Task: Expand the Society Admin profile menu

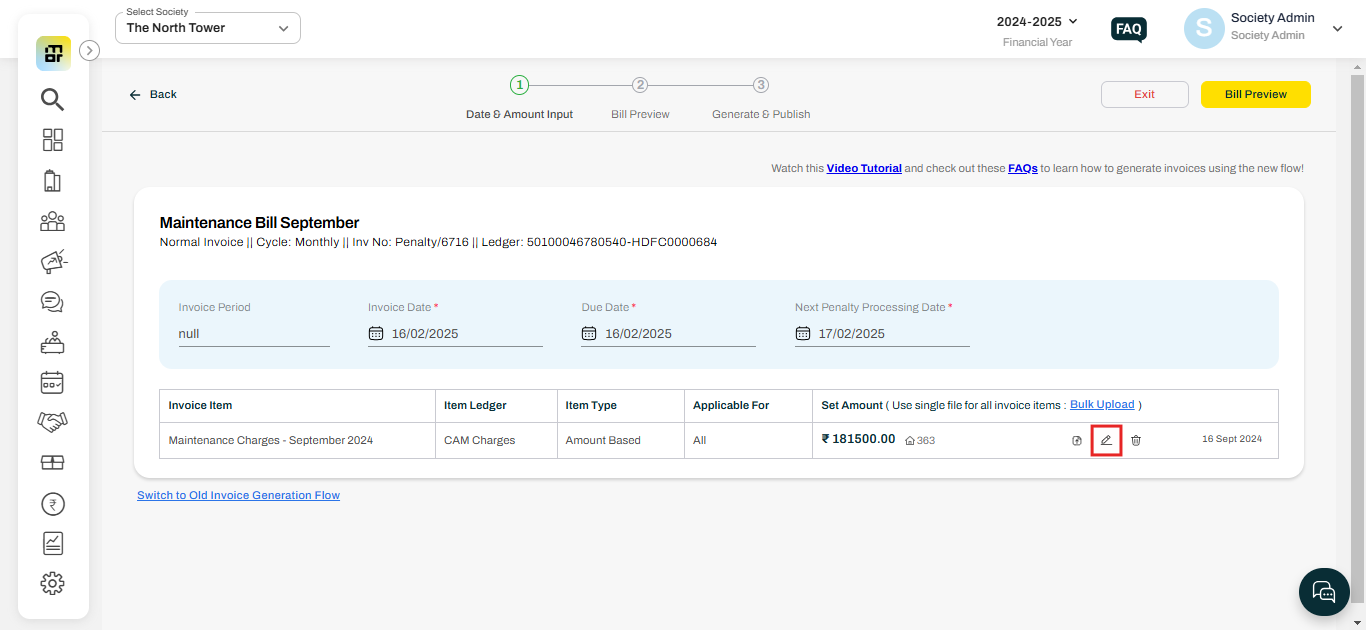Action: pyautogui.click(x=1338, y=28)
